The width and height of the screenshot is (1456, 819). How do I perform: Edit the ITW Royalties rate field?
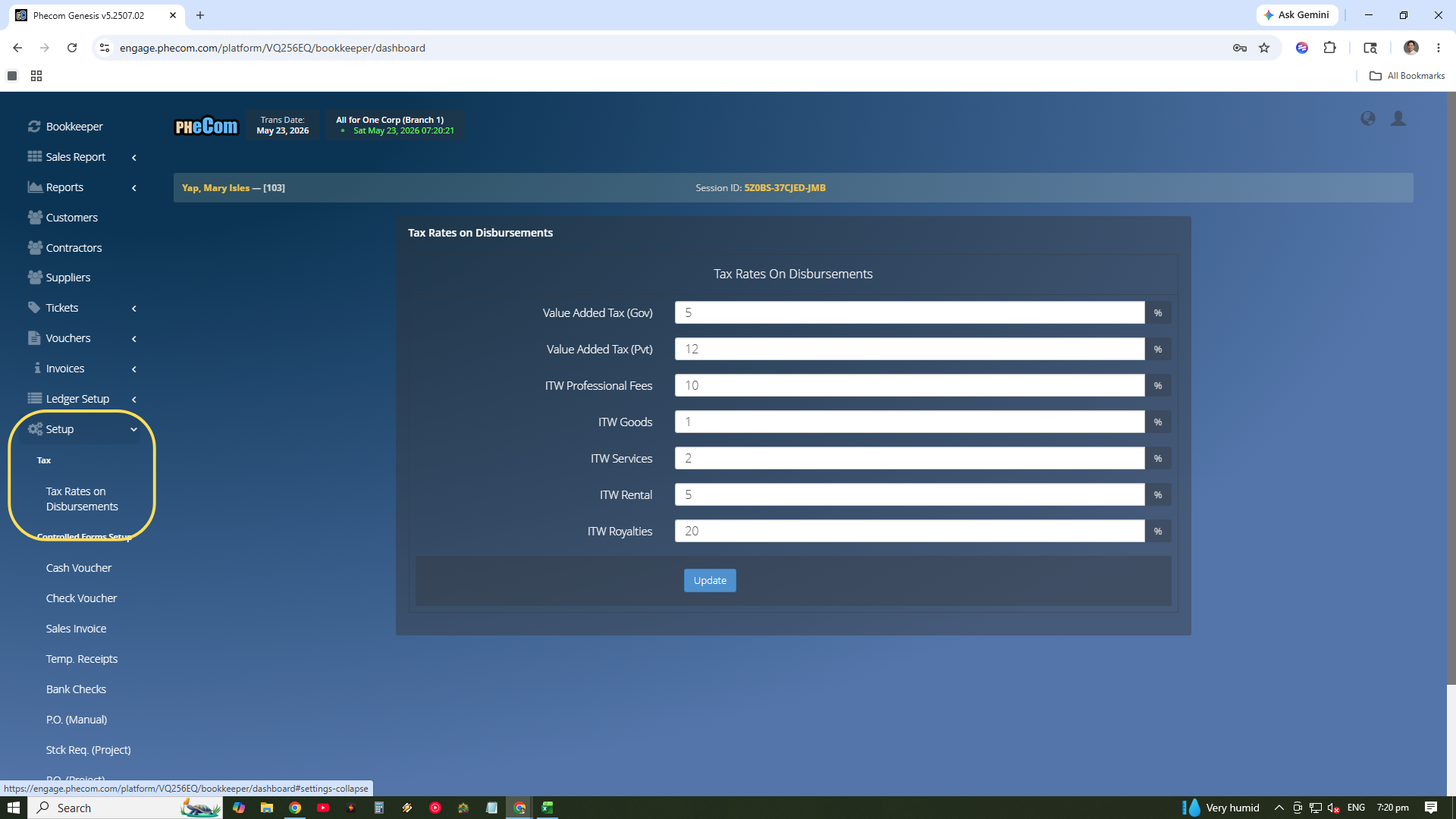point(909,531)
